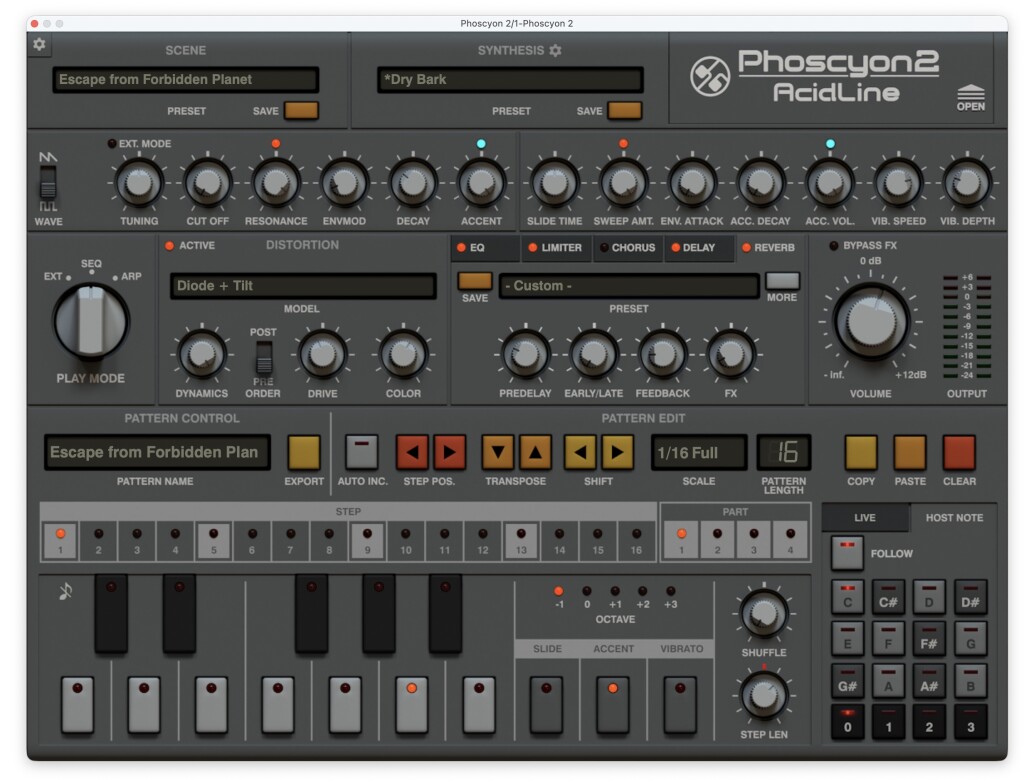Viewport: 1024px width, 781px height.
Task: Toggle the distortion ACTIVE LED
Action: [x=169, y=246]
